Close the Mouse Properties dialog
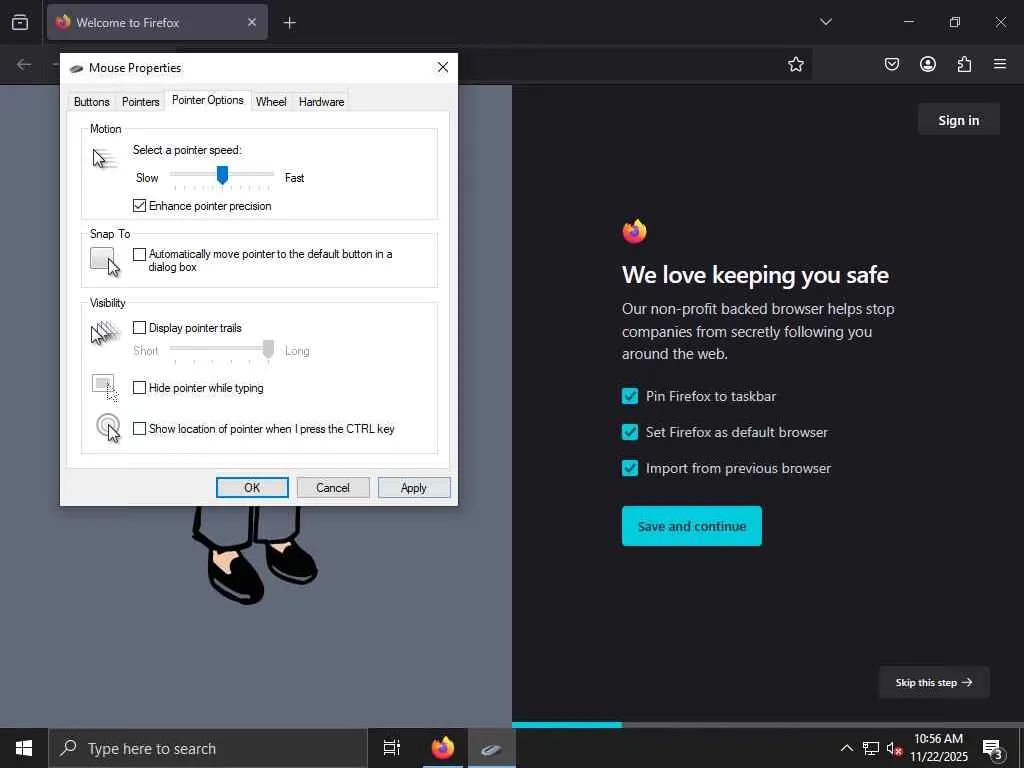Image resolution: width=1024 pixels, height=768 pixels. point(443,67)
